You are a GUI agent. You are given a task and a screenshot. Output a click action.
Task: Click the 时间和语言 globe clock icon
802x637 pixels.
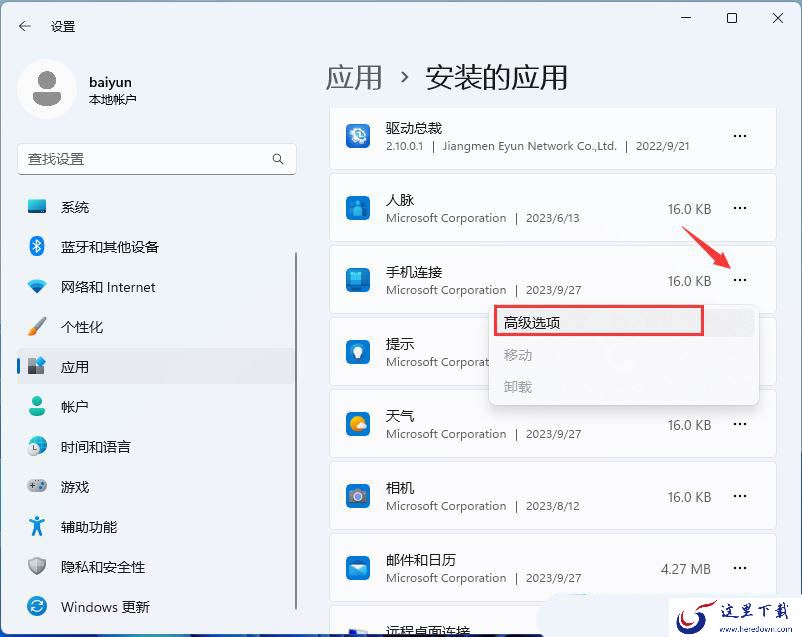point(37,446)
